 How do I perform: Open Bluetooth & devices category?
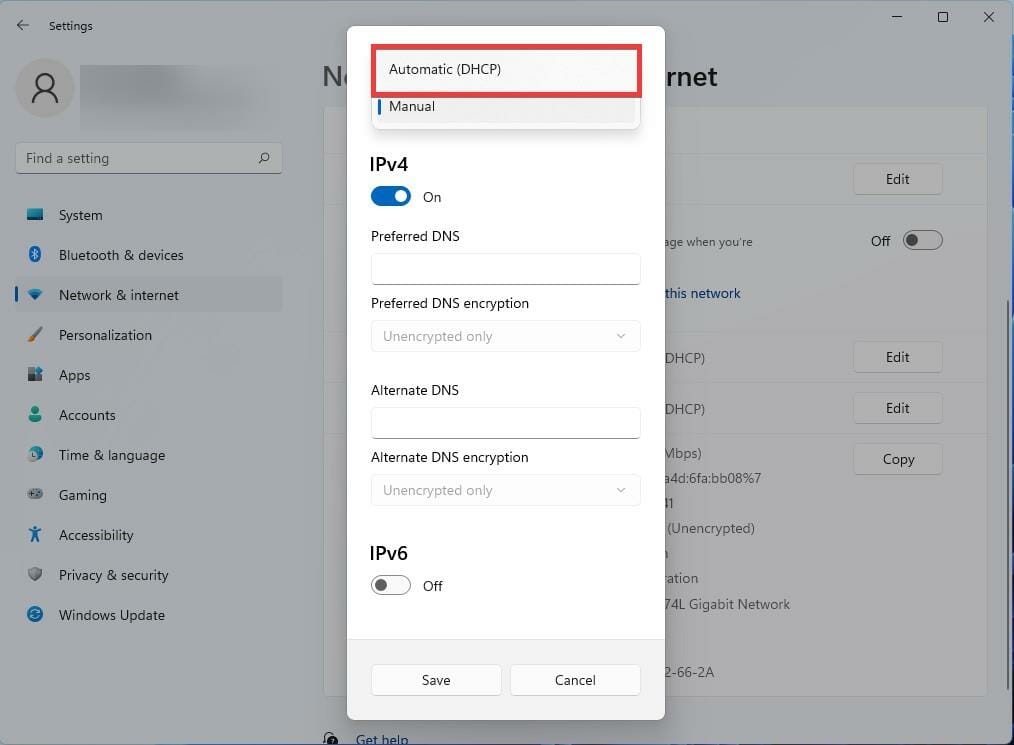(x=149, y=255)
